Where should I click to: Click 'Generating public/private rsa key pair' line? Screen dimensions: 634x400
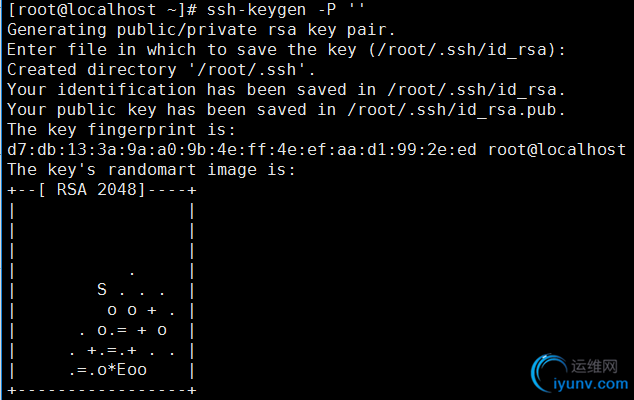point(201,30)
